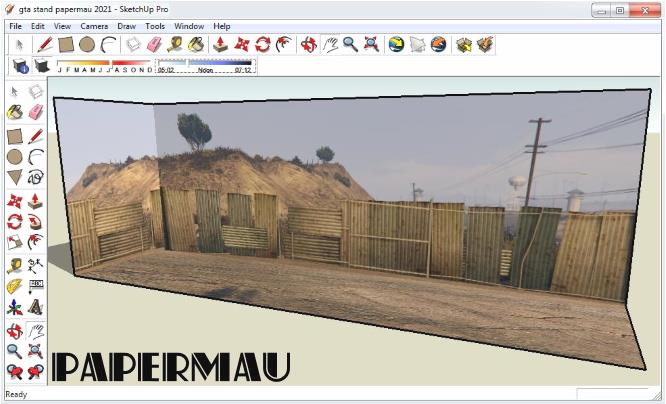Select the Text label tool in the side palette
The image size is (666, 404).
36,286
